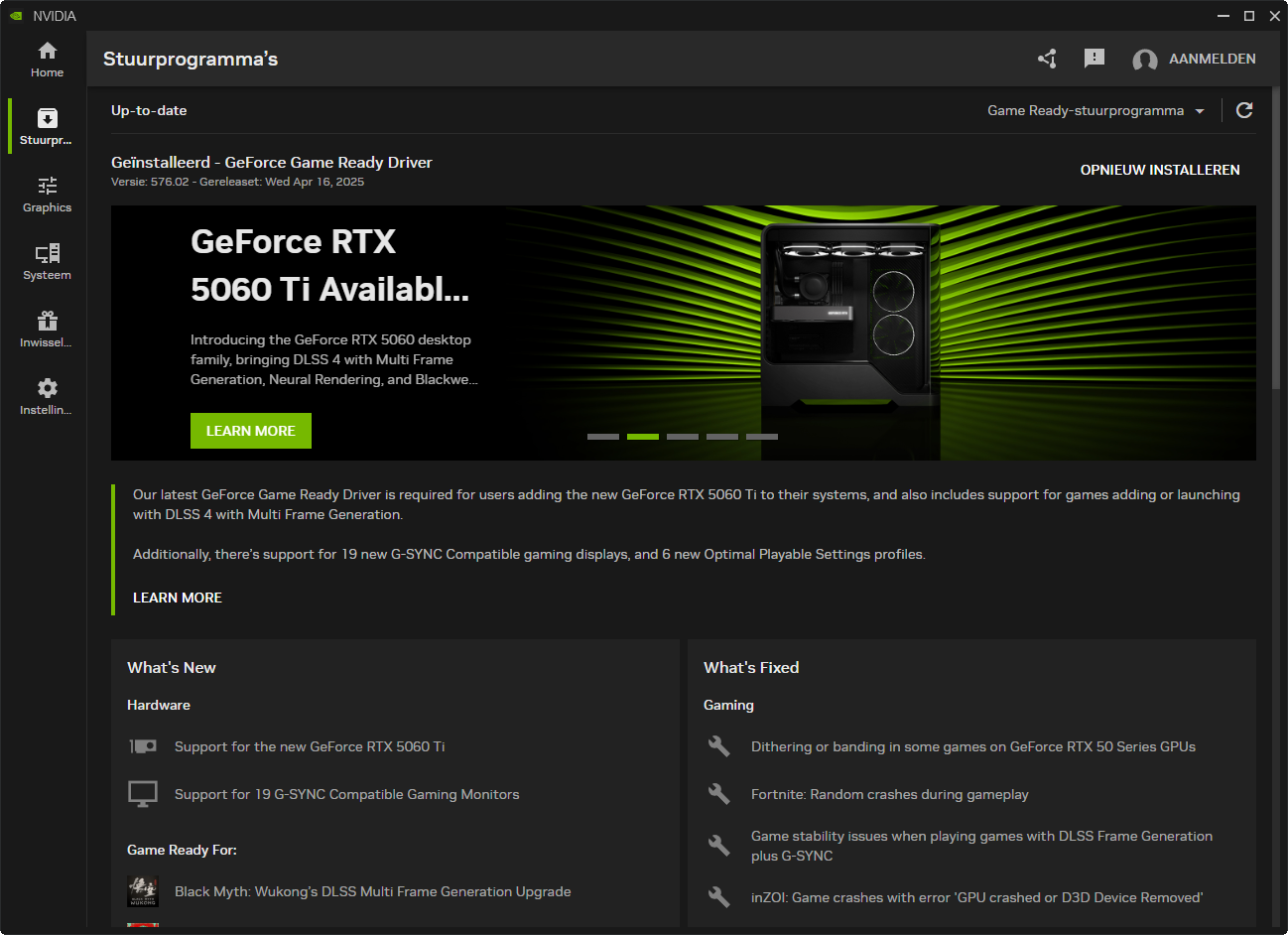Refresh driver updates with reload icon
The height and width of the screenshot is (935, 1288).
click(x=1244, y=110)
